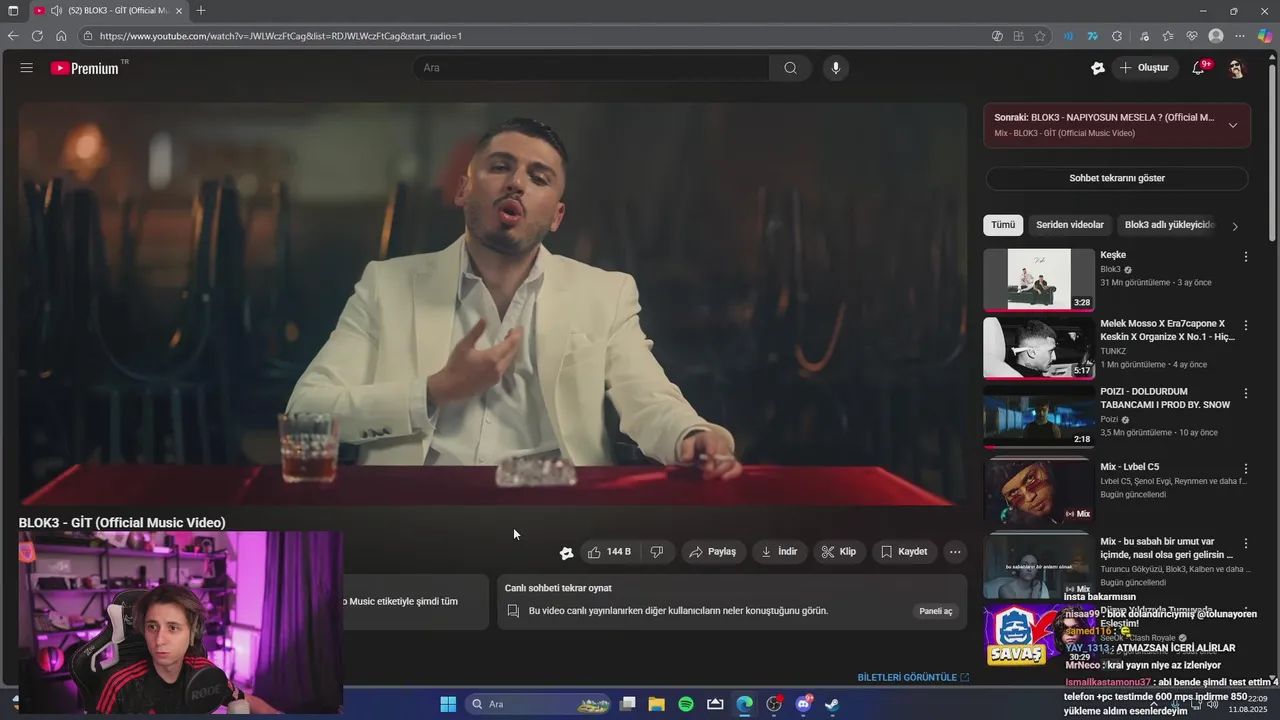Image resolution: width=1280 pixels, height=720 pixels.
Task: Open the BLOK3 - GİT browser tab
Action: [108, 11]
